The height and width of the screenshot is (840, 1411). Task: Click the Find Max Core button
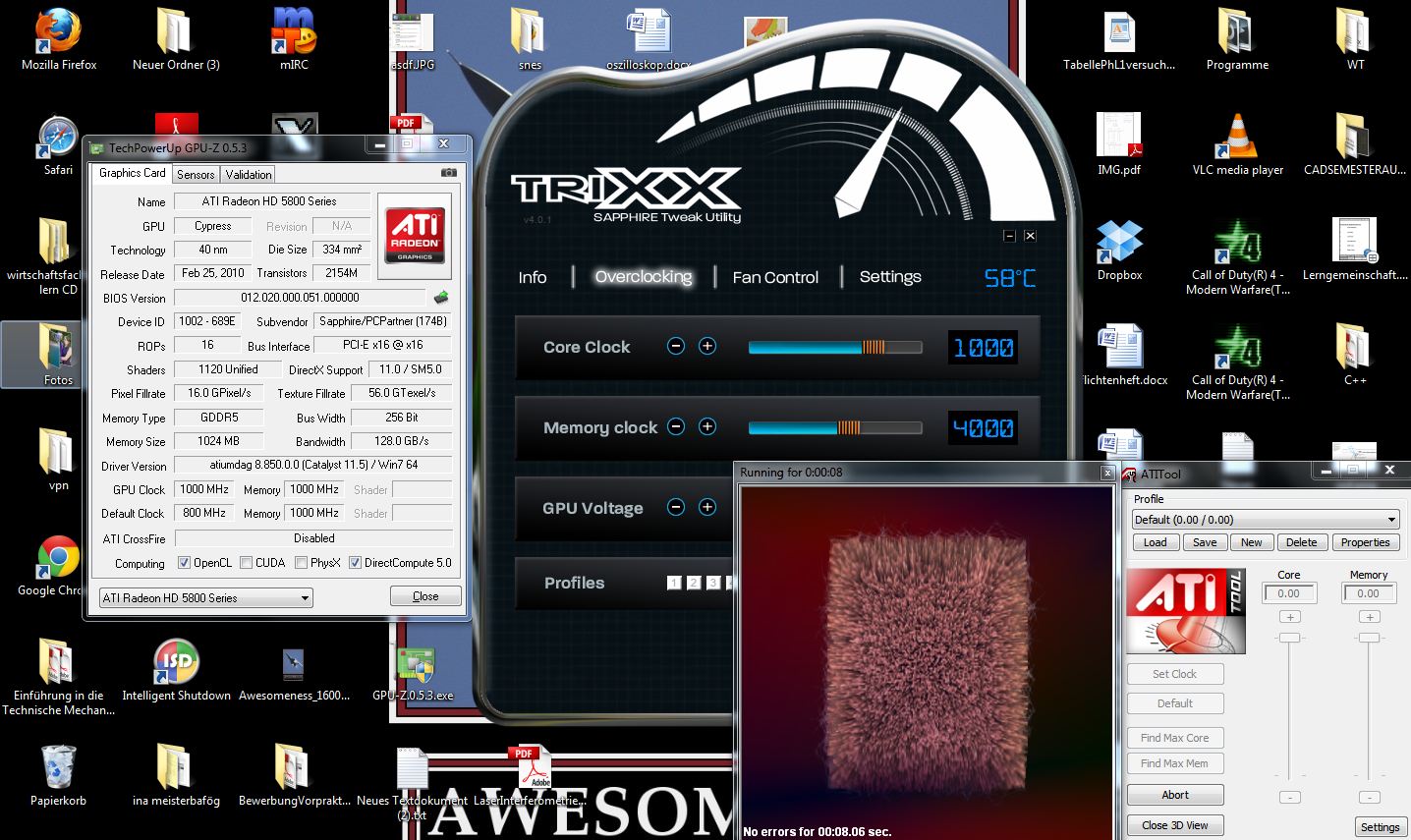[x=1175, y=738]
